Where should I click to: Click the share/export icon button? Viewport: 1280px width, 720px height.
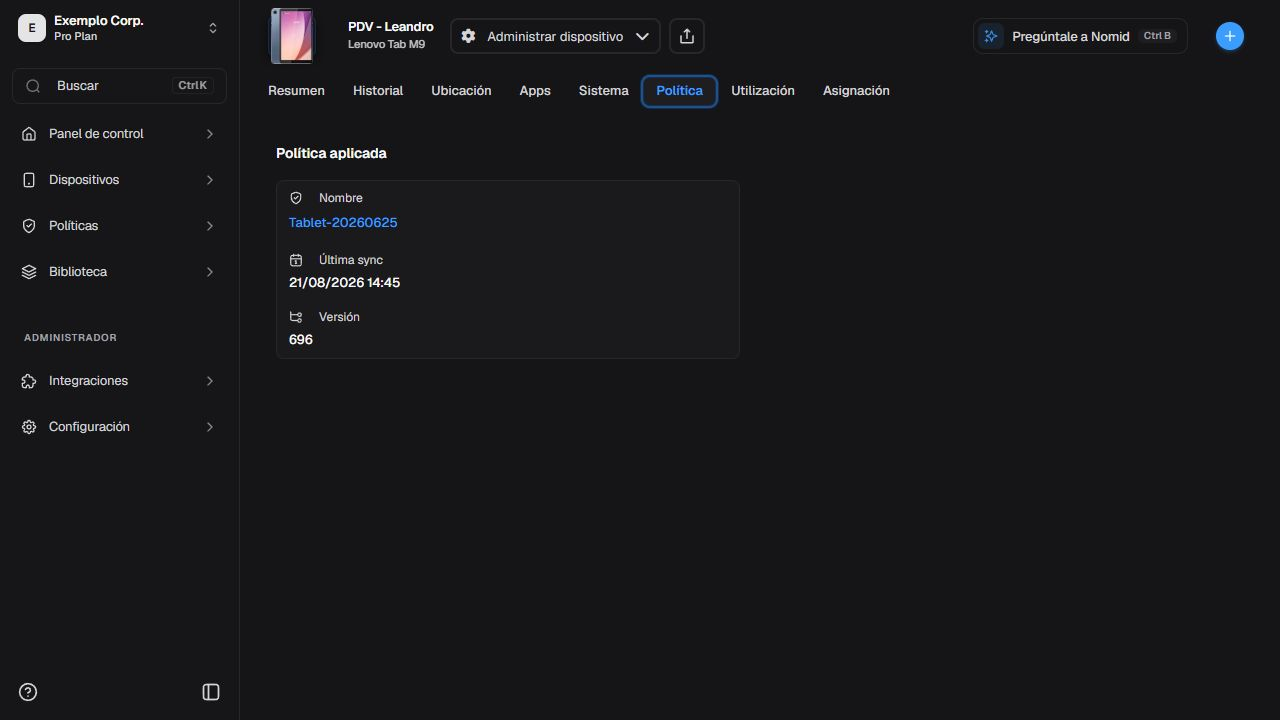[x=687, y=36]
